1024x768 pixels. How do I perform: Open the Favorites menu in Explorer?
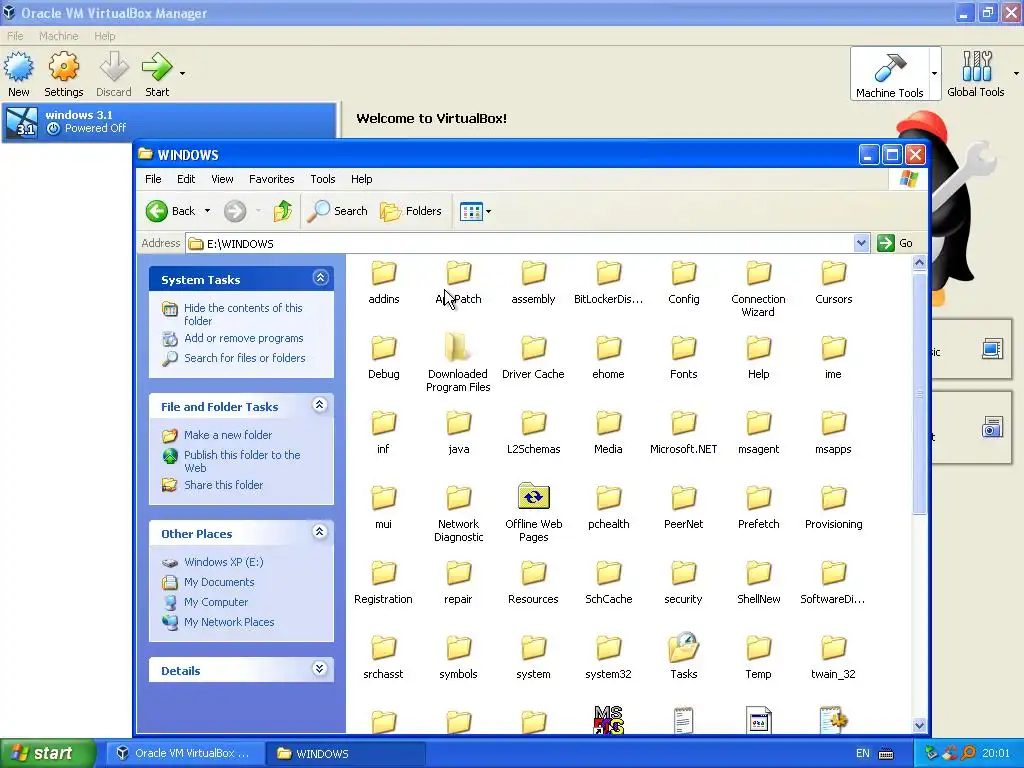271,179
